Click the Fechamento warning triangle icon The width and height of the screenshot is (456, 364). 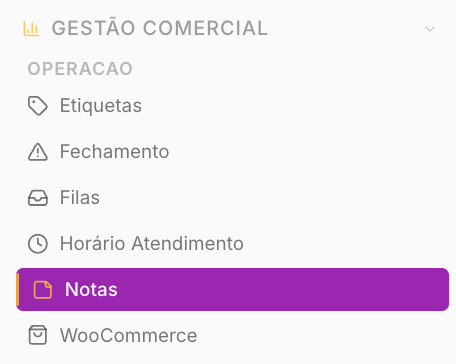pos(38,152)
